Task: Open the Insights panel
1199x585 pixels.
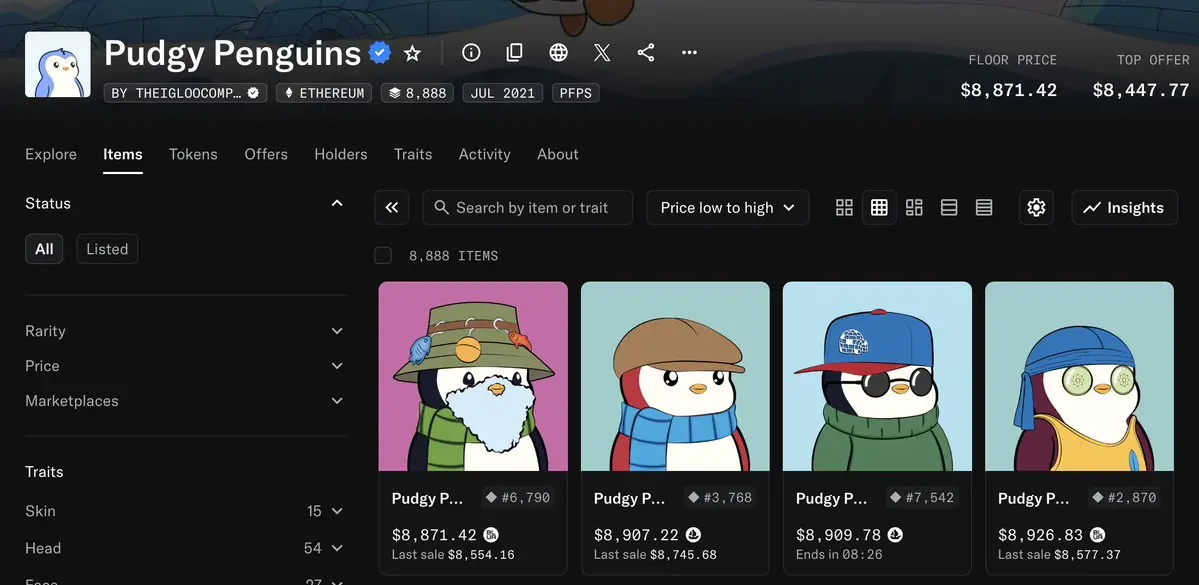Action: [1124, 207]
